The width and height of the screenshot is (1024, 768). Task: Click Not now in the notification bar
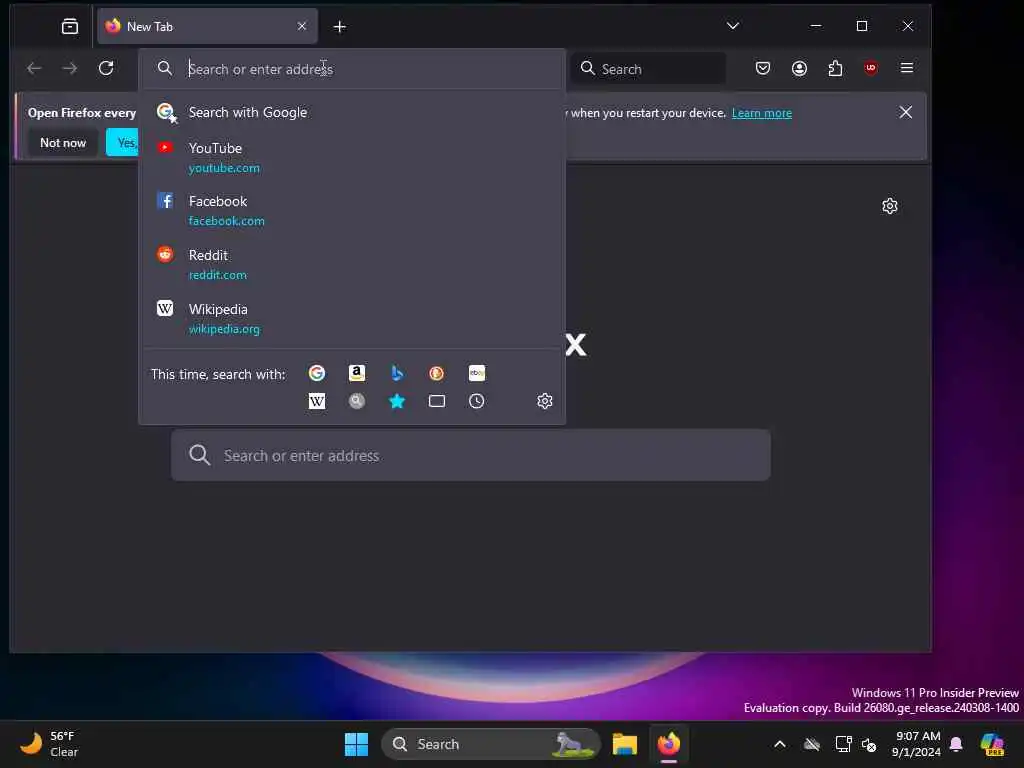tap(63, 142)
